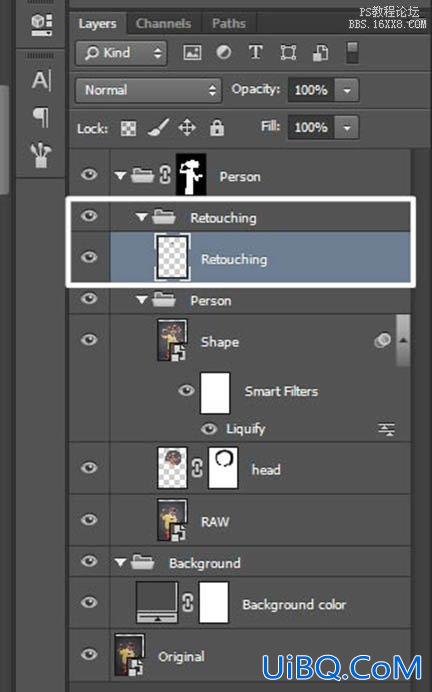Filter layers by type (T icon)
The width and height of the screenshot is (432, 692).
click(x=255, y=53)
